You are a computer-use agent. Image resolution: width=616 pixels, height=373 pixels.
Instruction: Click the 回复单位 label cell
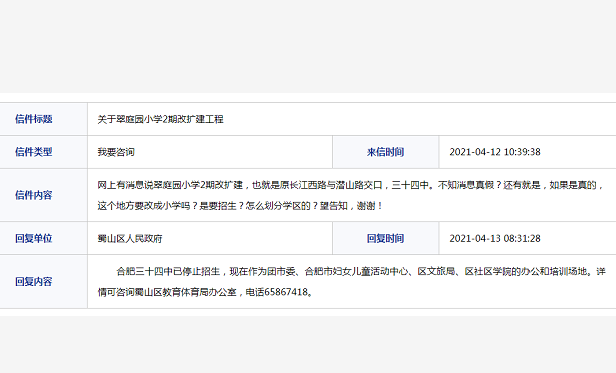click(43, 238)
